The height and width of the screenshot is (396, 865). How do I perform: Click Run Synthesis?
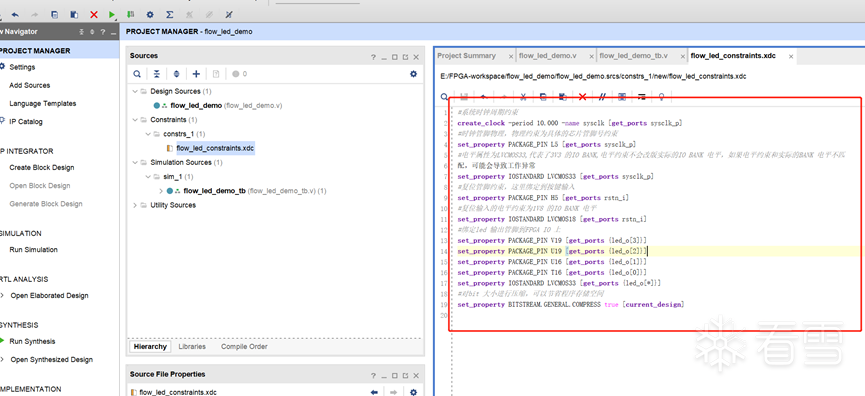coord(32,341)
